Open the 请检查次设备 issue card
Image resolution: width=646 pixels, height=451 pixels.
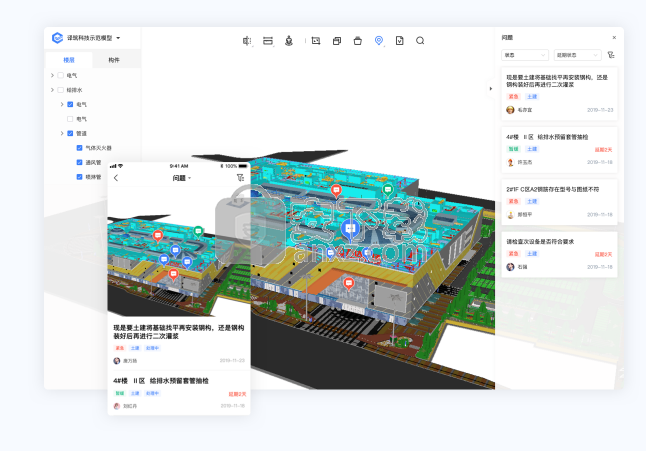(x=559, y=254)
